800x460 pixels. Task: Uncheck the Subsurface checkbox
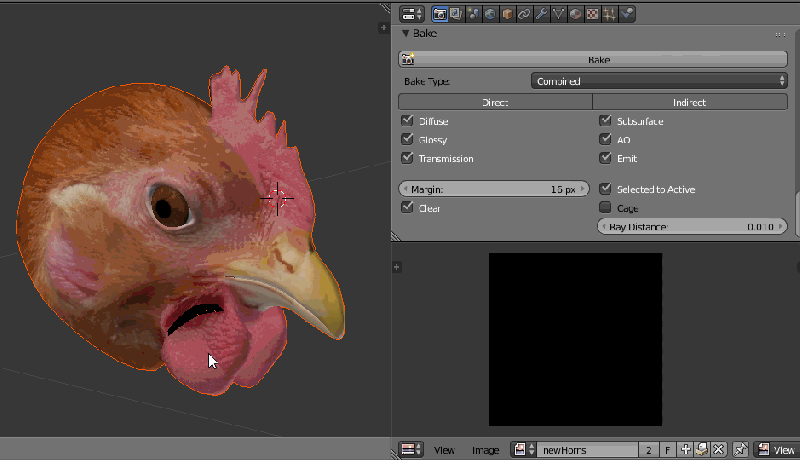point(605,121)
